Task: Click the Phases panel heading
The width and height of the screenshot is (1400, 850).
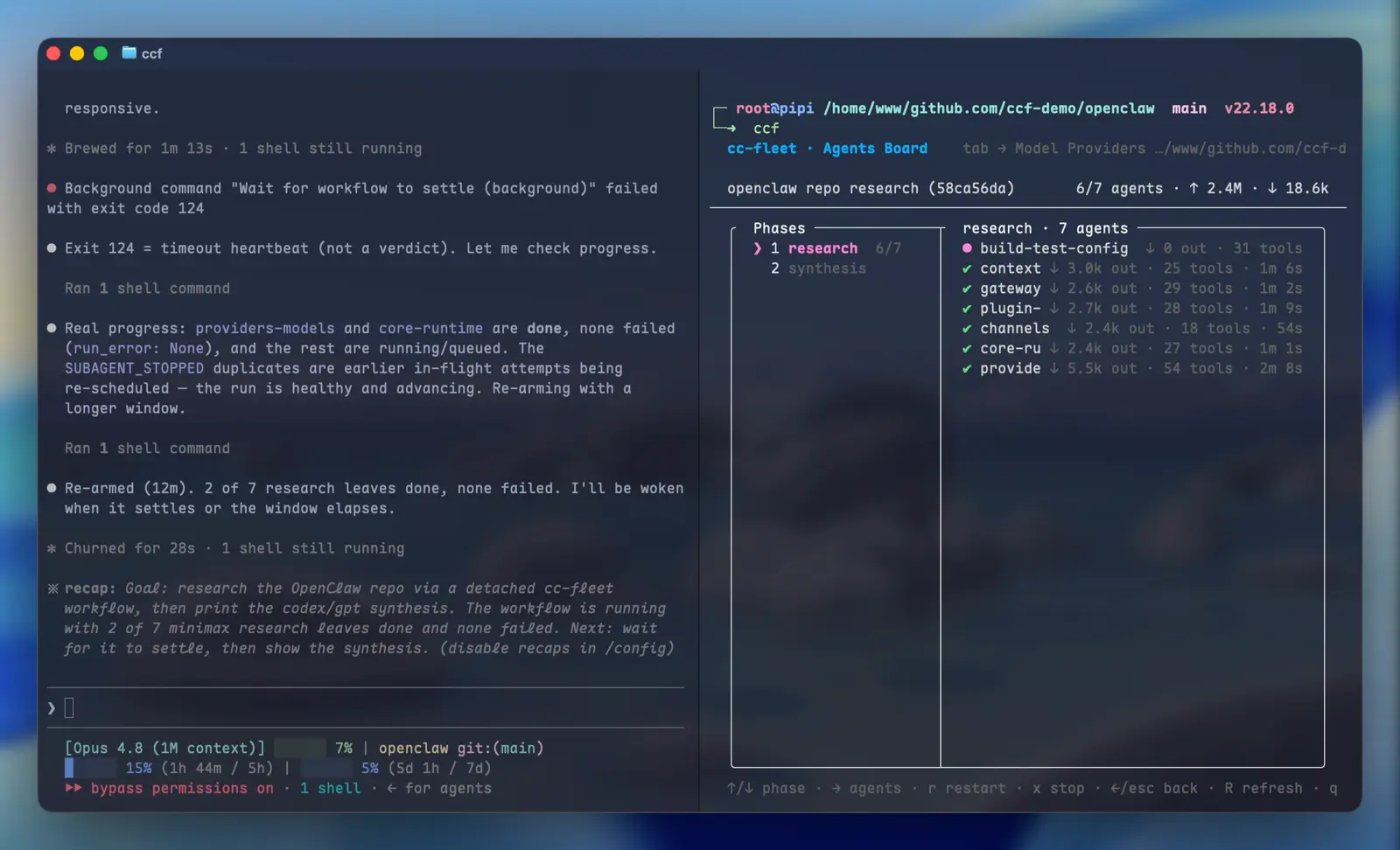Action: pos(779,228)
